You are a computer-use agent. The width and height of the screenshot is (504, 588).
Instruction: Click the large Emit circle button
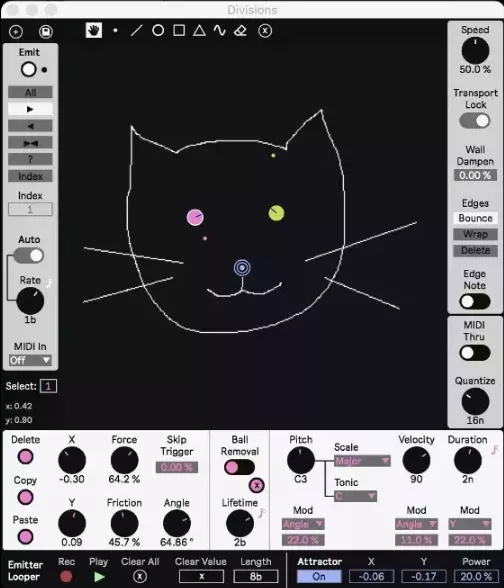coord(28,69)
